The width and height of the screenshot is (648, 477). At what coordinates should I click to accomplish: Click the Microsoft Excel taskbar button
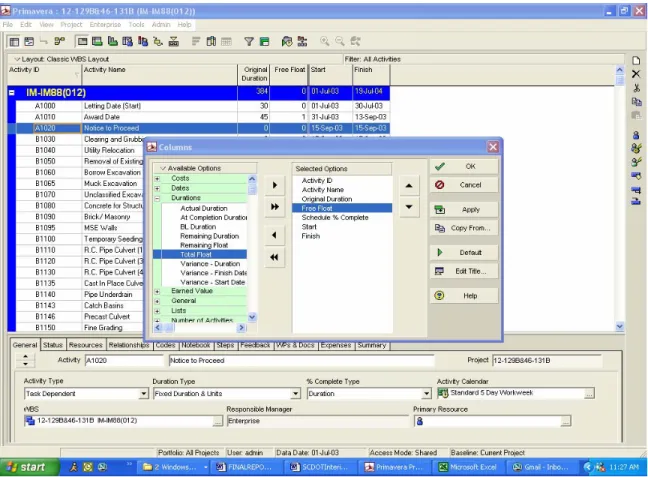coord(467,467)
